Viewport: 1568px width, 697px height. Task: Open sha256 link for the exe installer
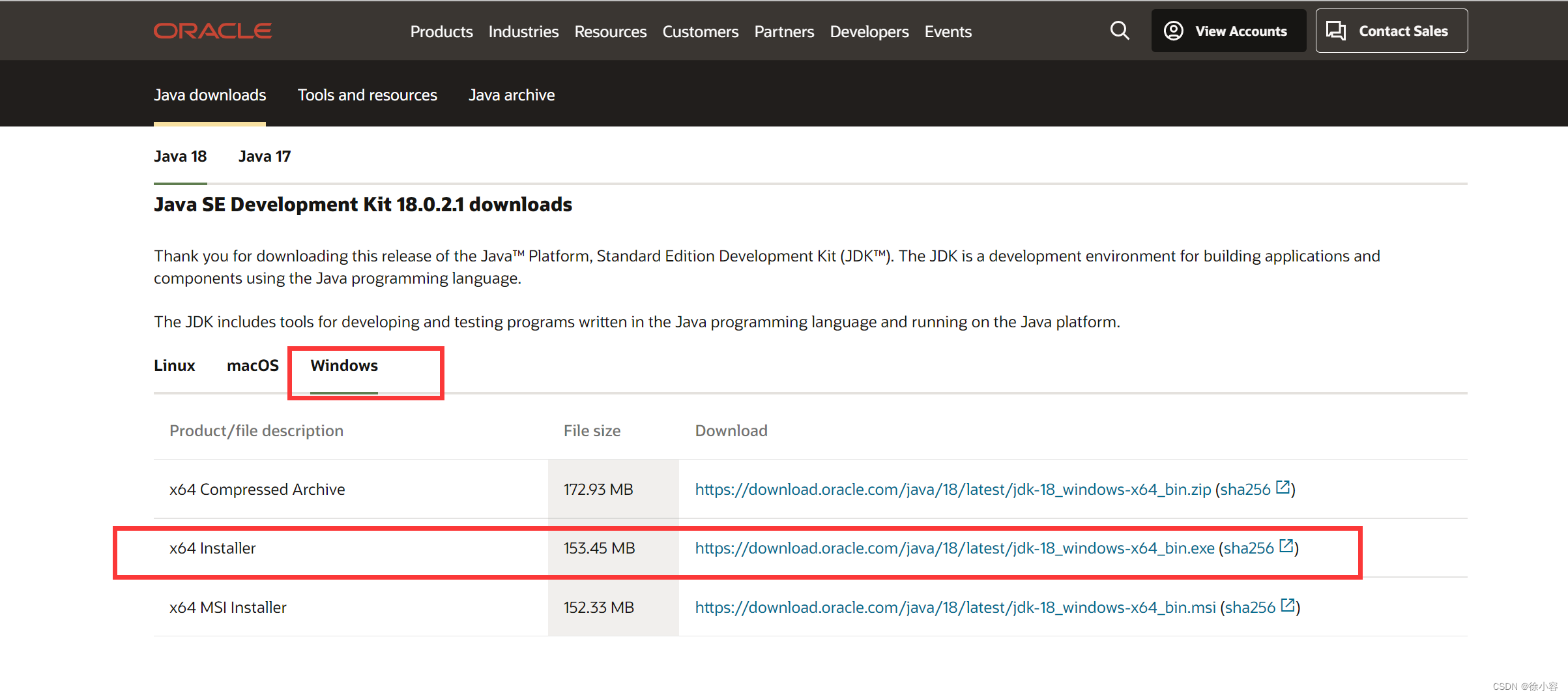click(x=1249, y=548)
